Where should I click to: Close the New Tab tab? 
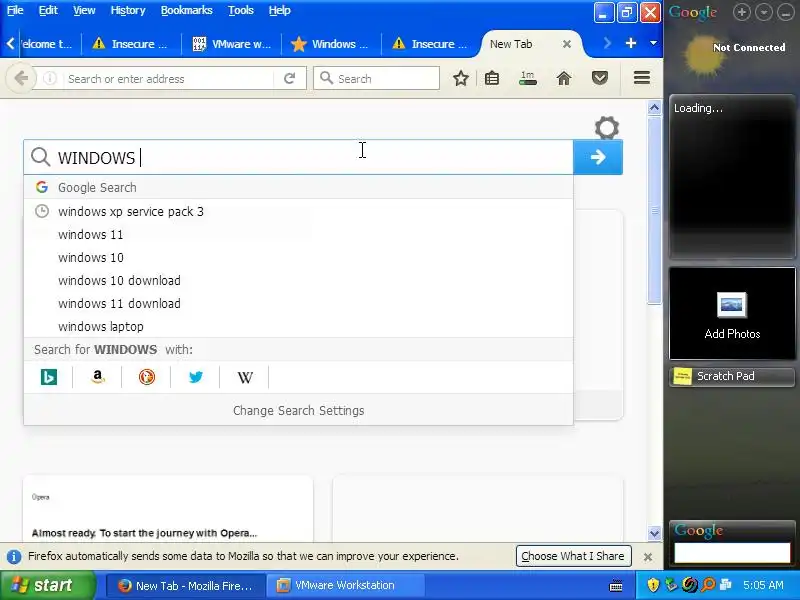coord(566,44)
